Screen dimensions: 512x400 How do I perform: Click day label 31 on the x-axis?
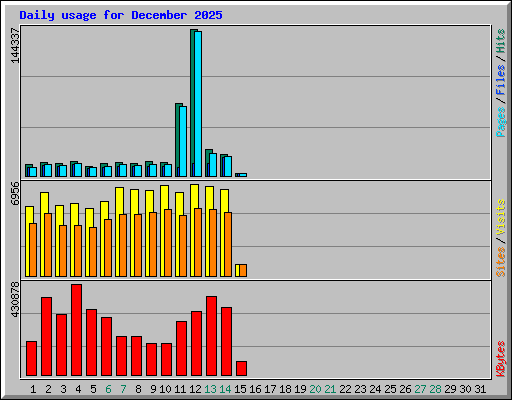point(480,389)
